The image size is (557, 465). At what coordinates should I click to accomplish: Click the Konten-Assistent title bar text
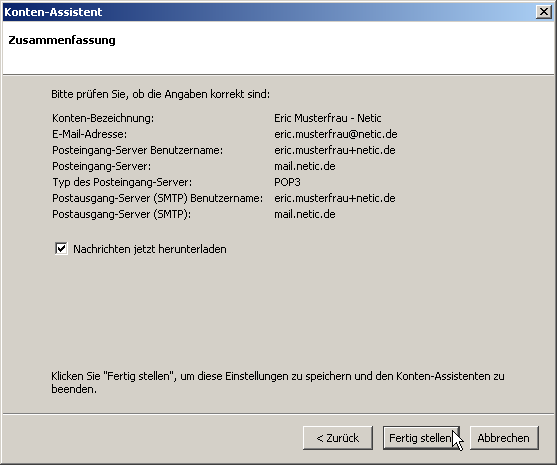click(x=53, y=12)
